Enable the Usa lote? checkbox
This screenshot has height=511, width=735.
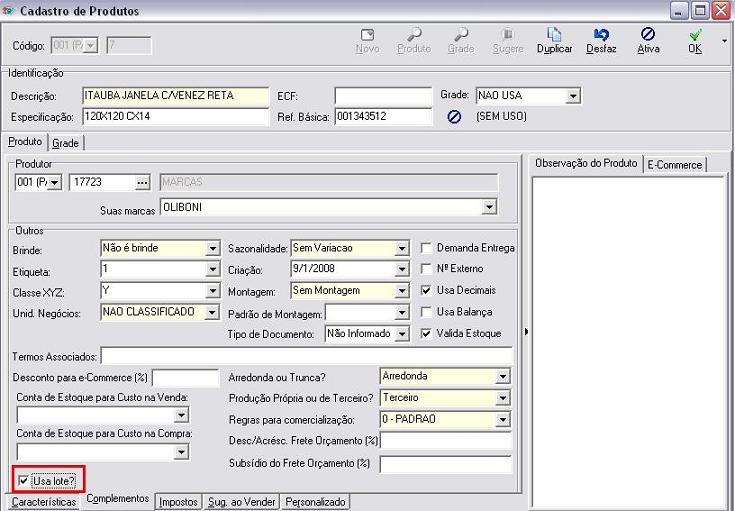click(x=24, y=482)
